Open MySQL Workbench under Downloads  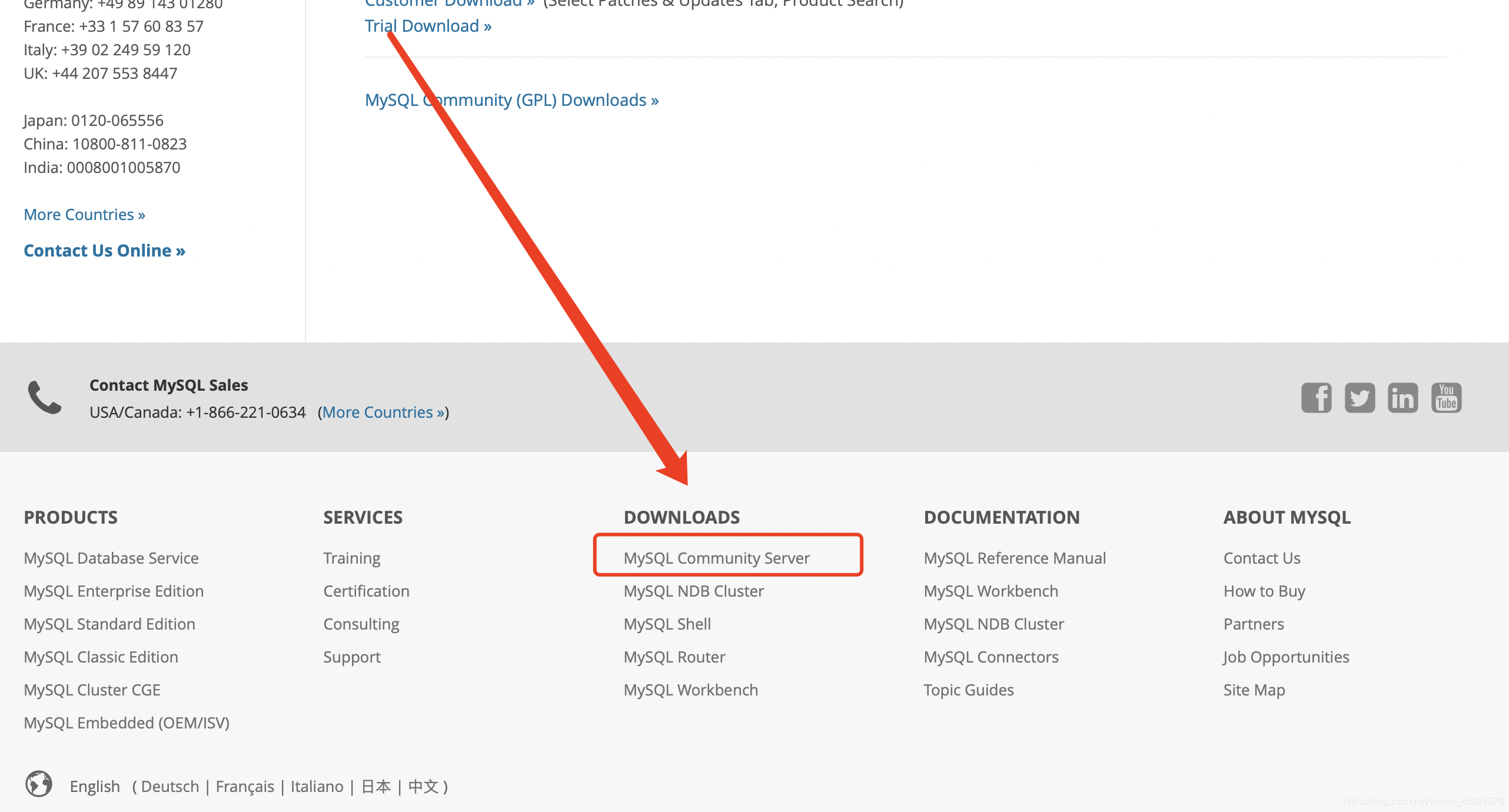click(690, 690)
